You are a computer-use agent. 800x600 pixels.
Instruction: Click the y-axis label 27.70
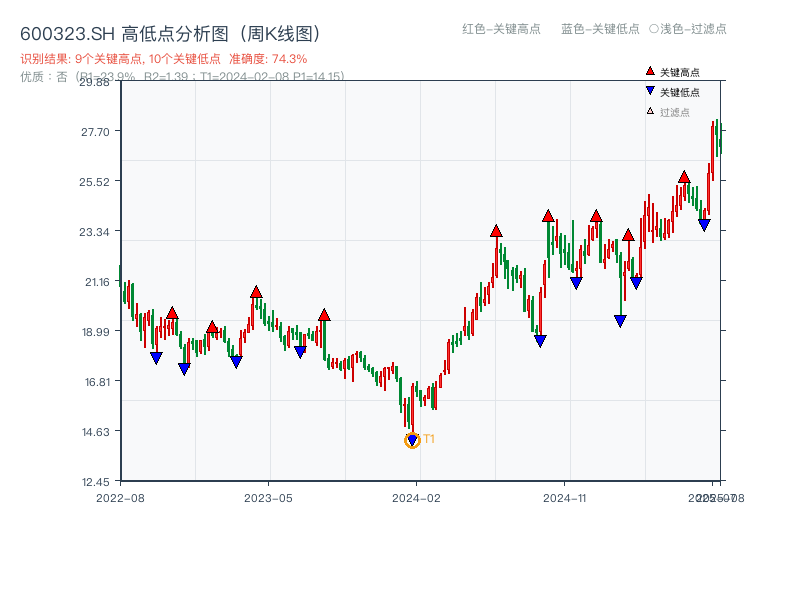[95, 132]
